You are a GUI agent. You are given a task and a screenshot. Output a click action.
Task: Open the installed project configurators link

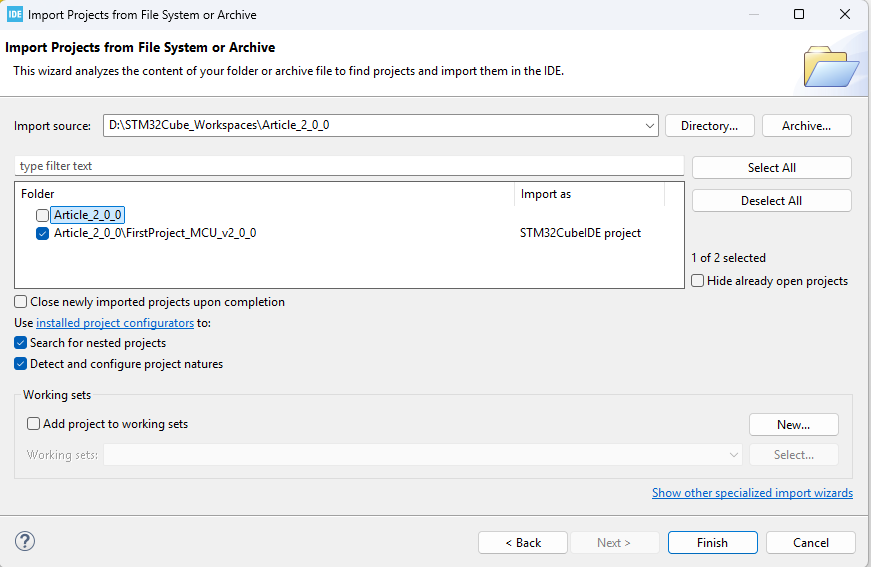point(115,323)
